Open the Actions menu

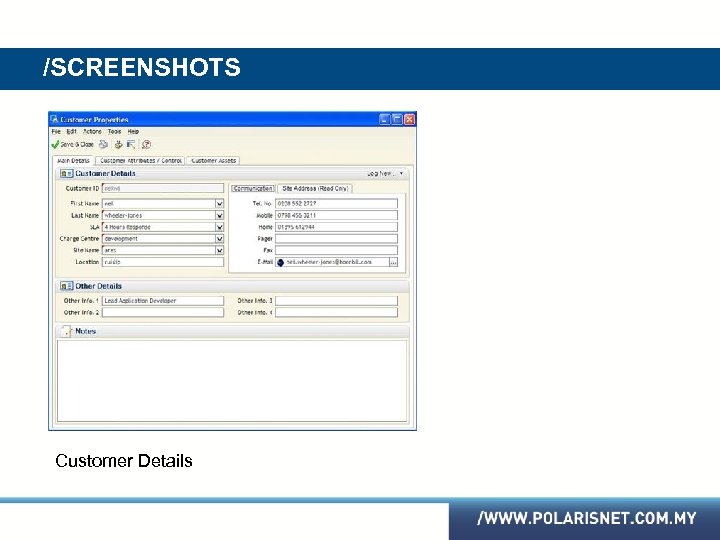pyautogui.click(x=92, y=131)
